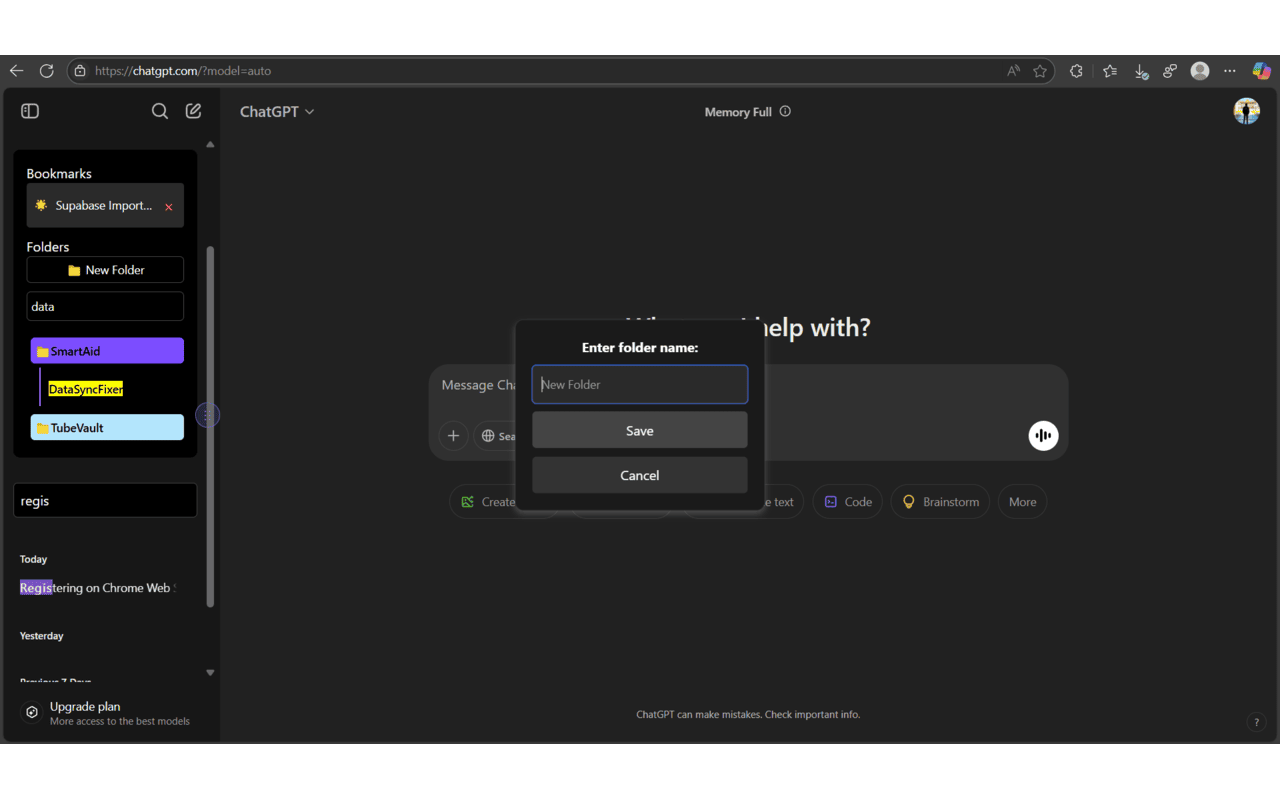The width and height of the screenshot is (1280, 800).
Task: Click the 'Enter folder name:' dialog title
Action: (640, 348)
